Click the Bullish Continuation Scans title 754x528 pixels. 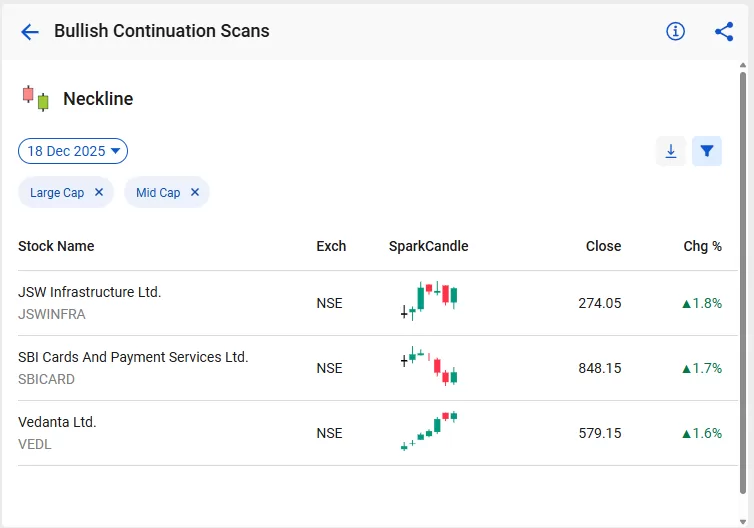pyautogui.click(x=162, y=31)
